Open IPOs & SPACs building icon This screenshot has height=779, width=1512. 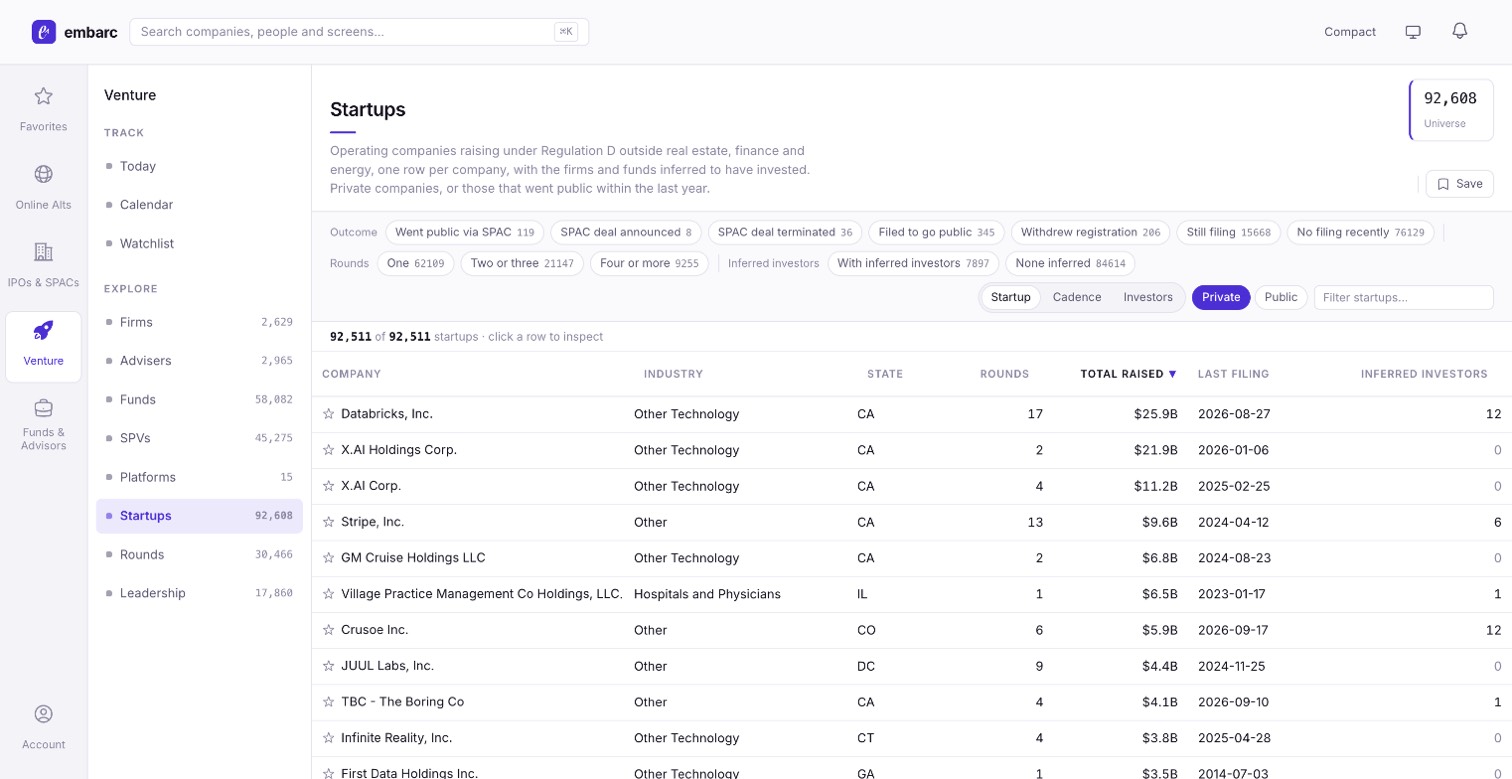(43, 252)
